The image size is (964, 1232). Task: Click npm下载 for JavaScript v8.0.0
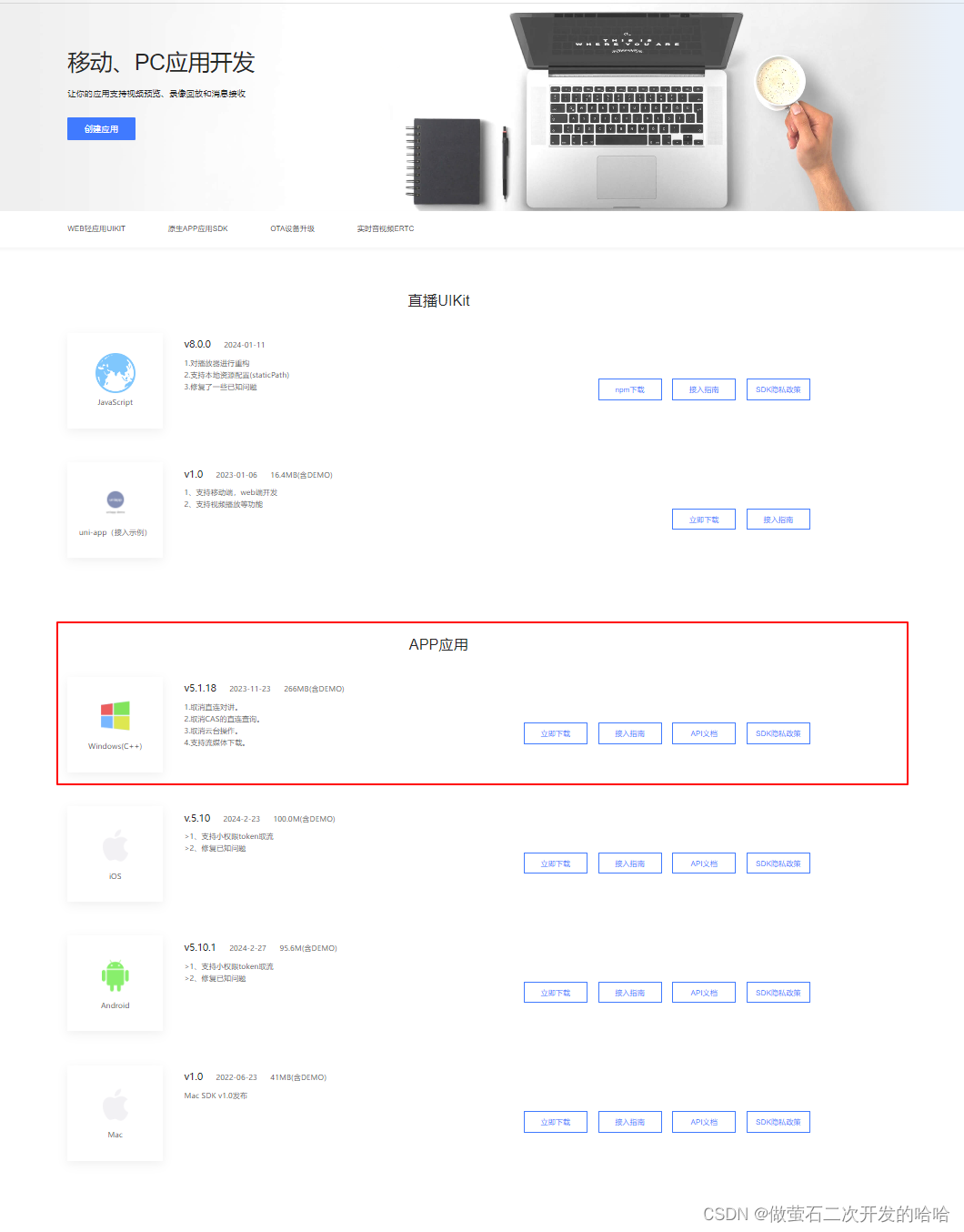tap(629, 389)
